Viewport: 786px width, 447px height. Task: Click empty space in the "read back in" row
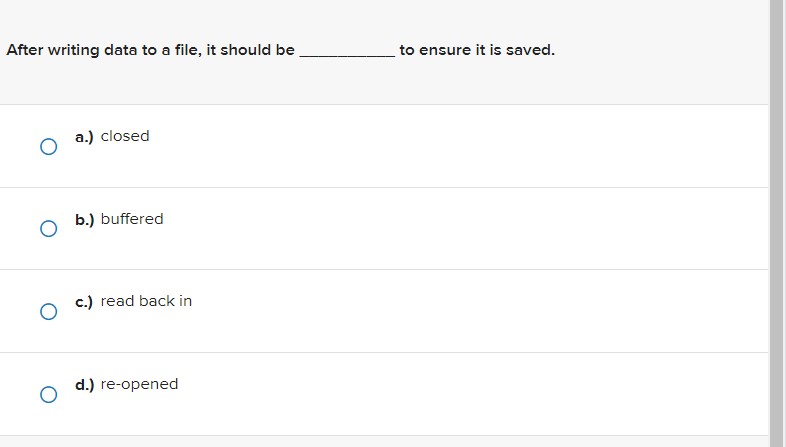pos(450,311)
